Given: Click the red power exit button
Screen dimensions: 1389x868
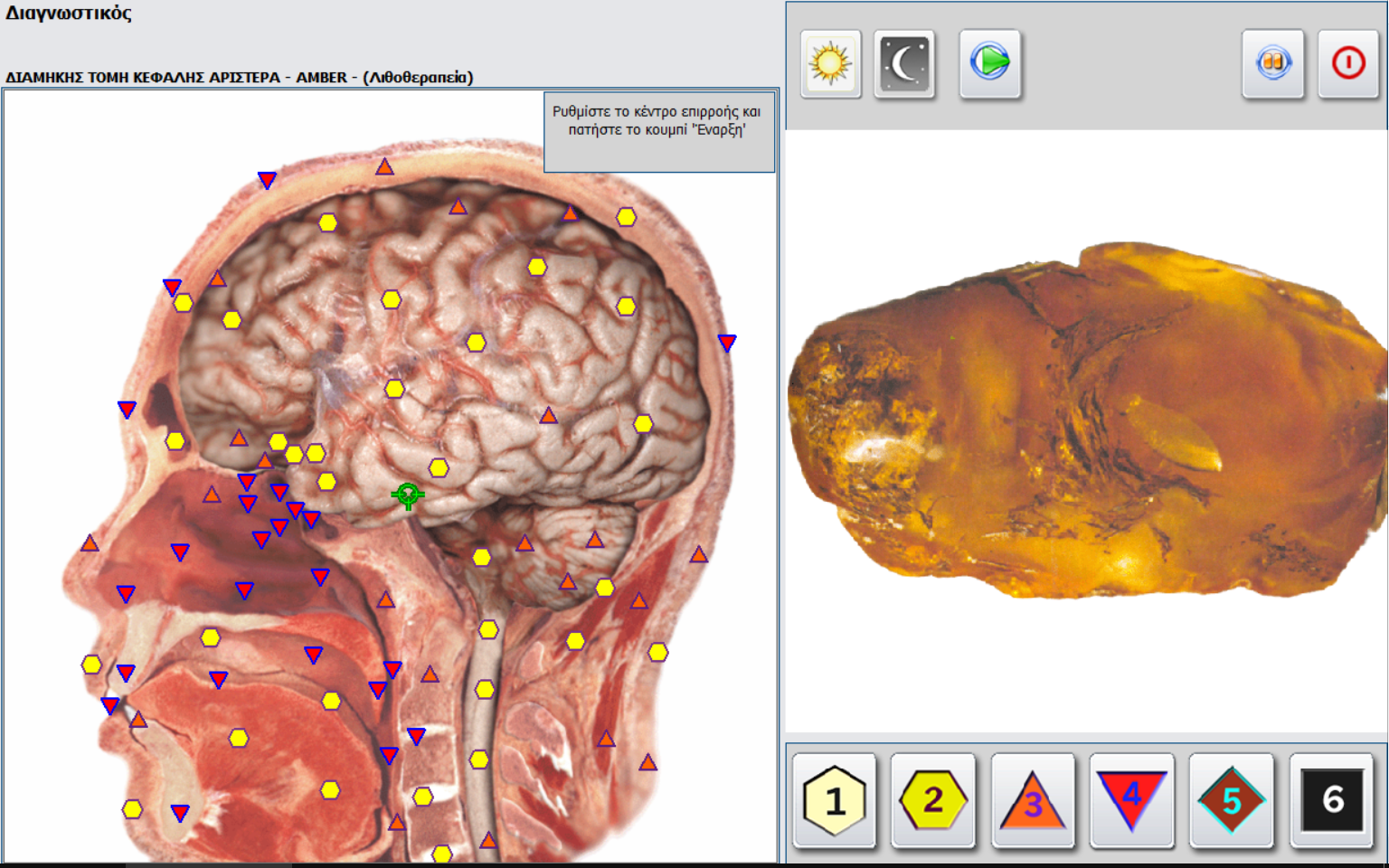Looking at the screenshot, I should [1347, 63].
